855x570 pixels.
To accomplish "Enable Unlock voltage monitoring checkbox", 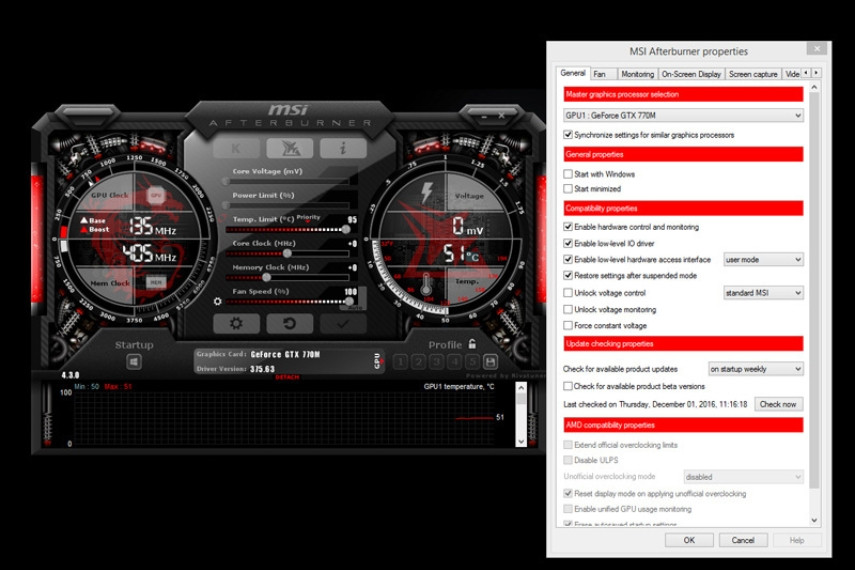I will (568, 309).
